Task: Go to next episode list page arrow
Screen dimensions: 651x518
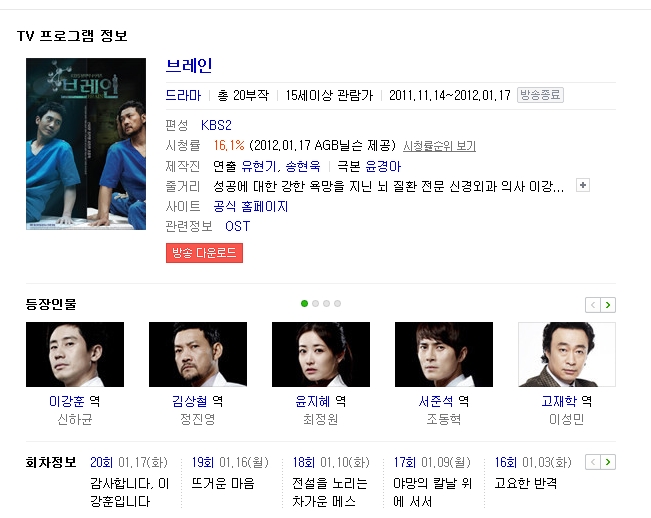Action: tap(608, 462)
